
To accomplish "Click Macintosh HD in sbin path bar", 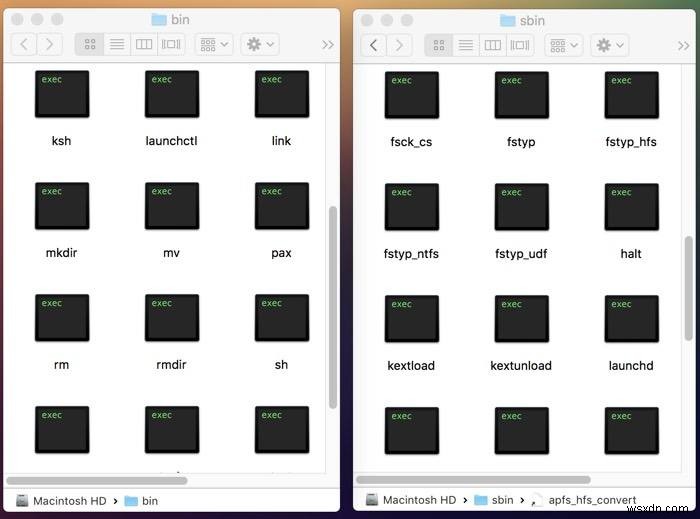I will pyautogui.click(x=411, y=500).
